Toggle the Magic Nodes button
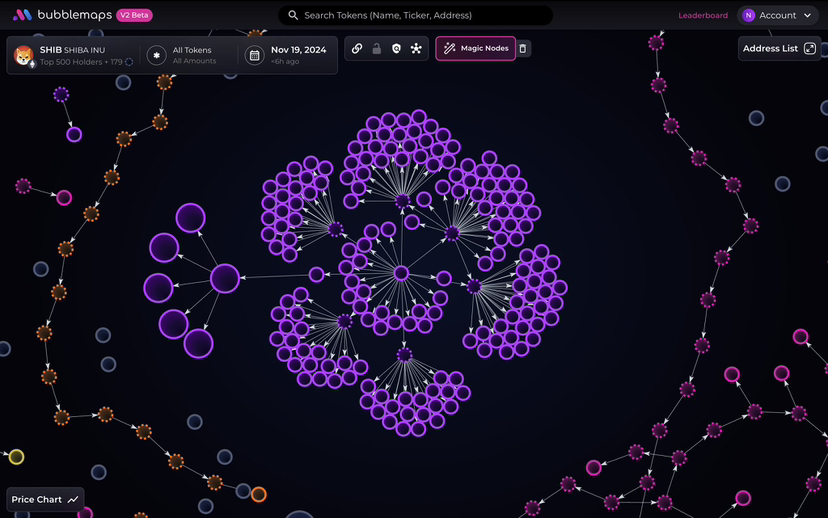 pyautogui.click(x=475, y=48)
